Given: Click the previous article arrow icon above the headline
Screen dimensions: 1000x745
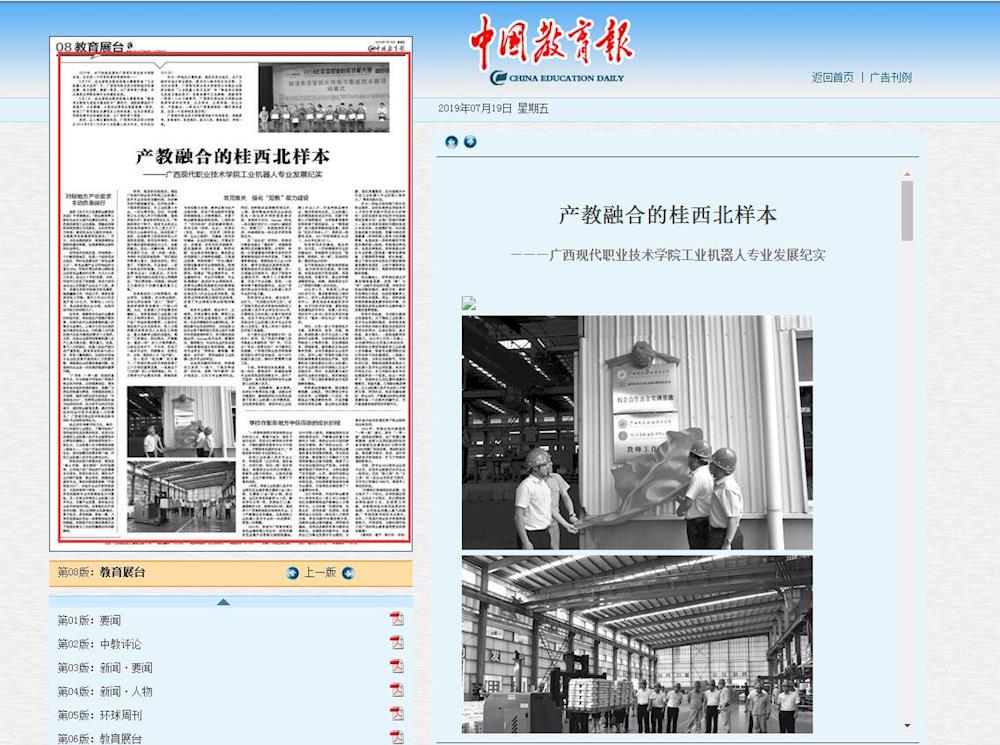Looking at the screenshot, I should pyautogui.click(x=451, y=142).
